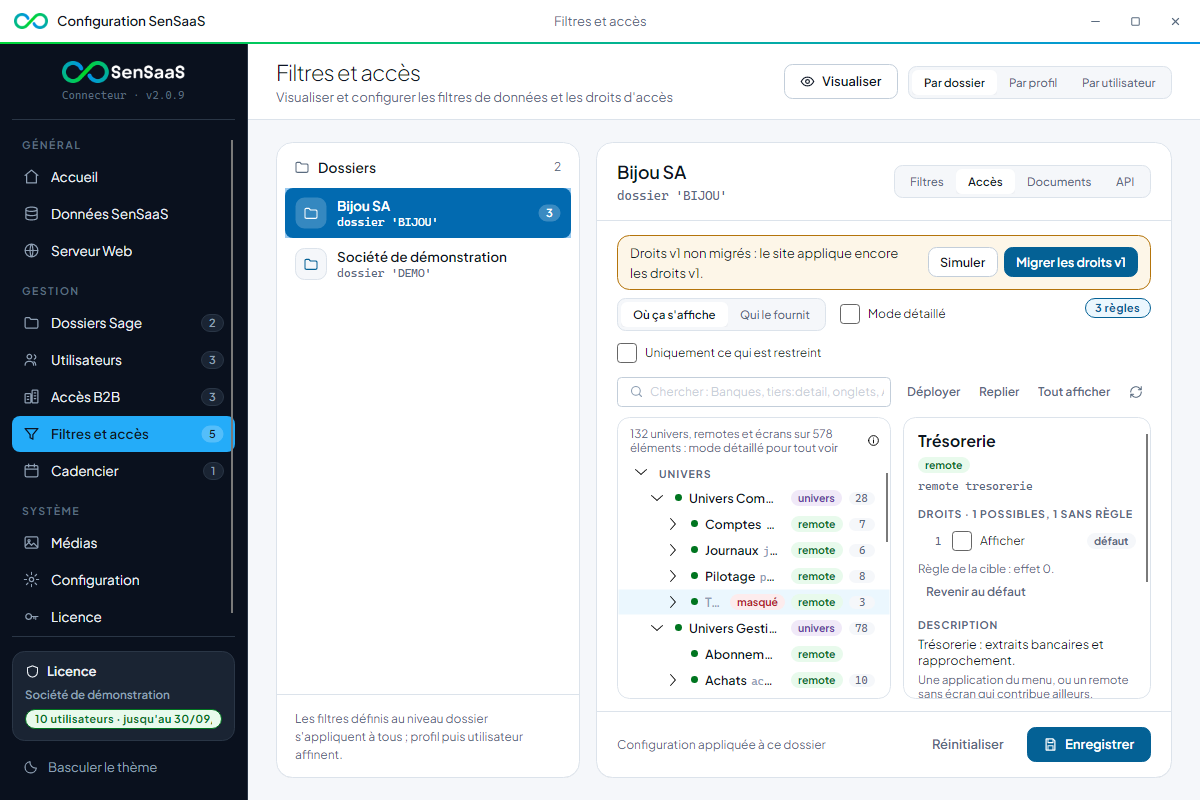Open Accueil via its home icon
Viewport: 1200px width, 800px height.
click(x=31, y=177)
